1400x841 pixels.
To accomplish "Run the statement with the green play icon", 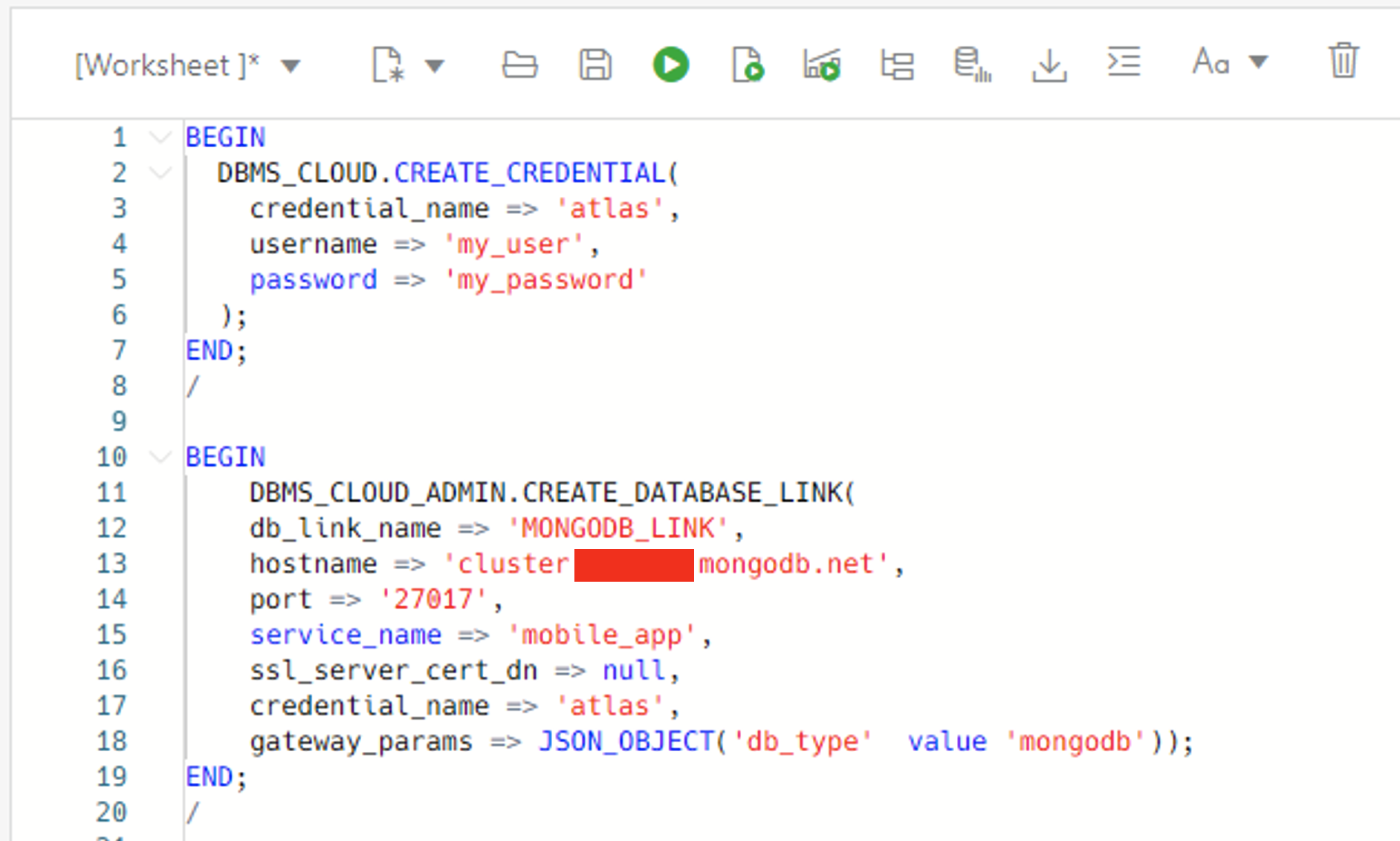I will click(x=671, y=65).
